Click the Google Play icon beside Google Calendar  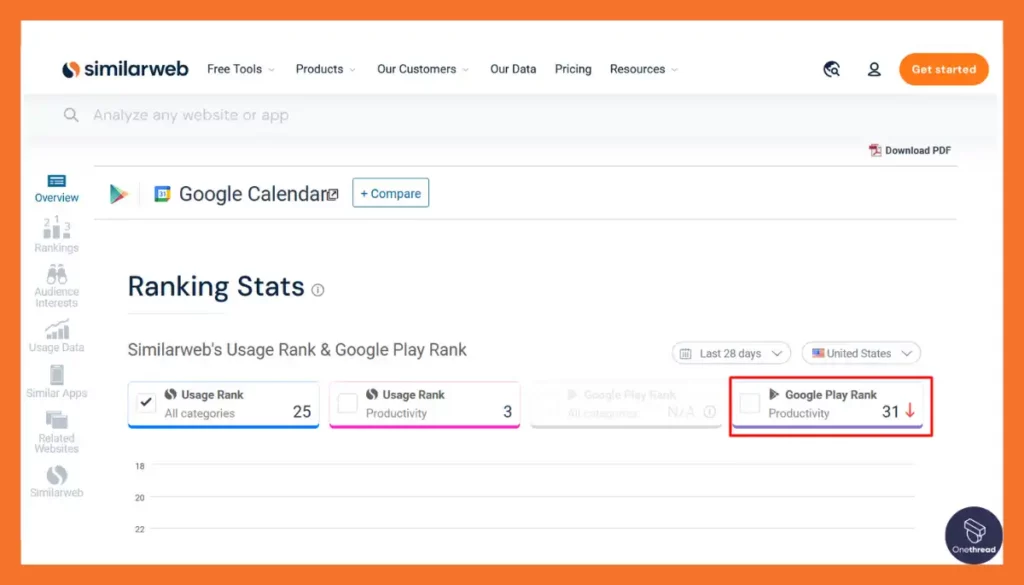tap(118, 192)
